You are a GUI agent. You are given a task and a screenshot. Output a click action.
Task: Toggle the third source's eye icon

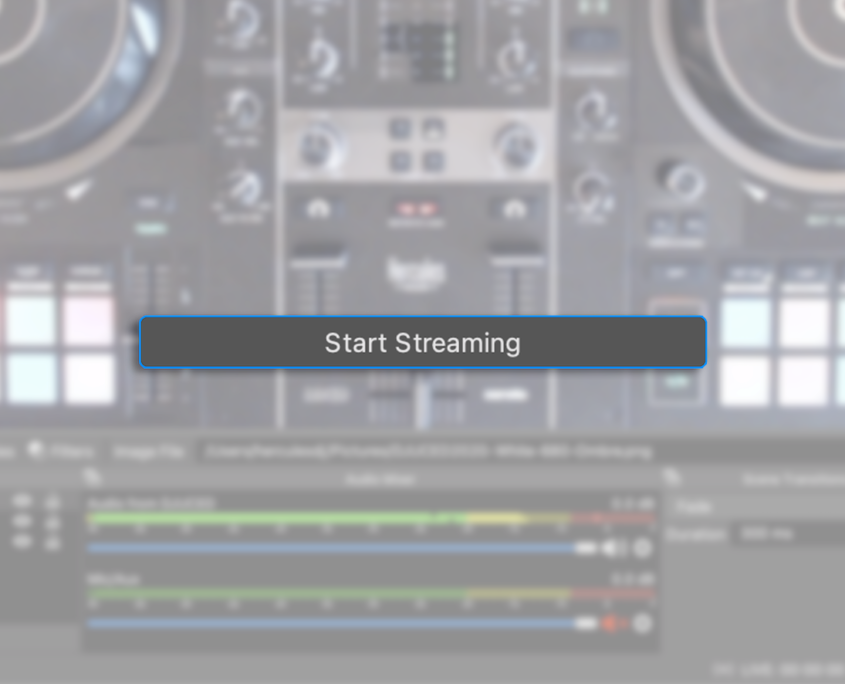coord(22,542)
